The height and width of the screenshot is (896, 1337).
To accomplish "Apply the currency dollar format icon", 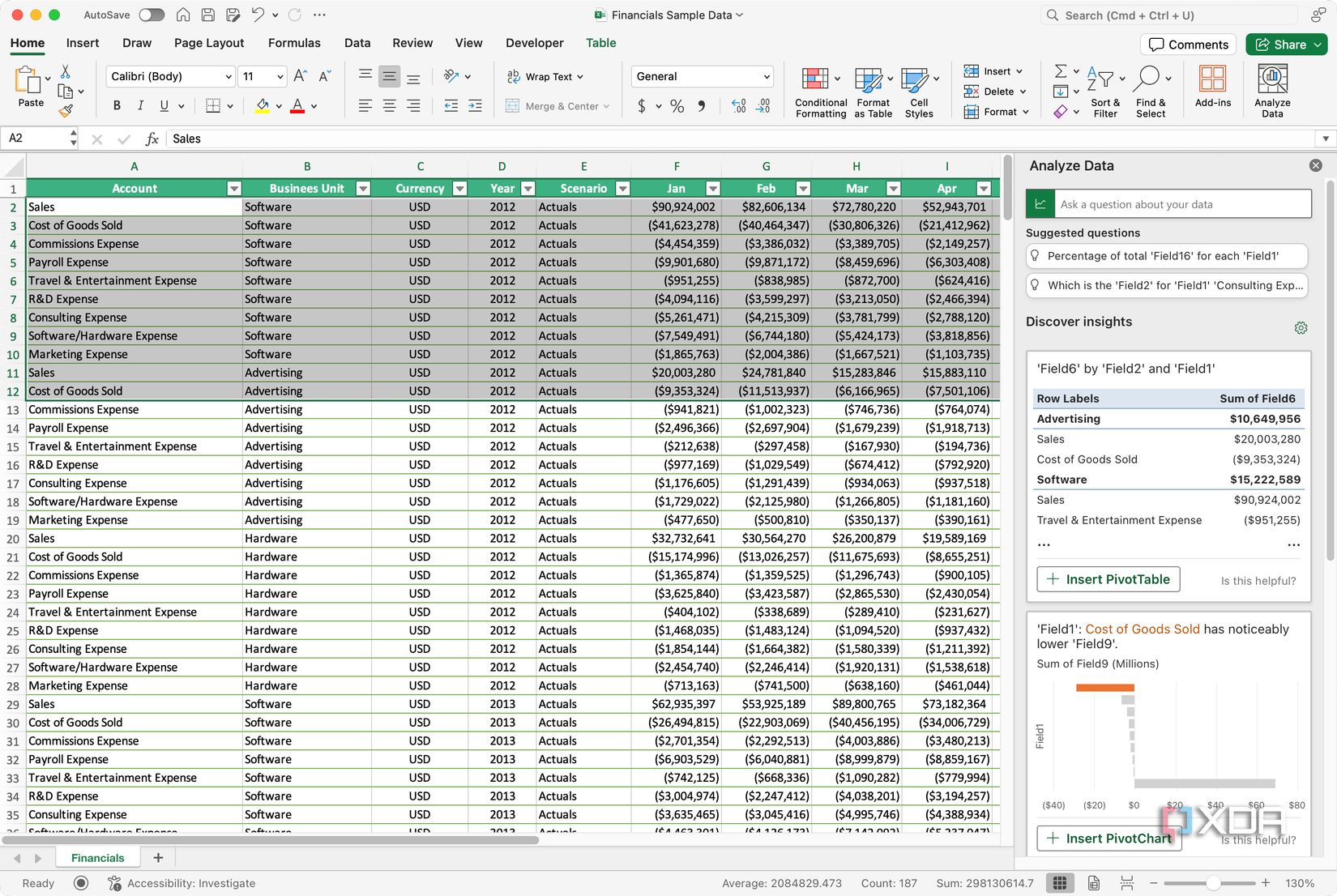I will (x=642, y=106).
